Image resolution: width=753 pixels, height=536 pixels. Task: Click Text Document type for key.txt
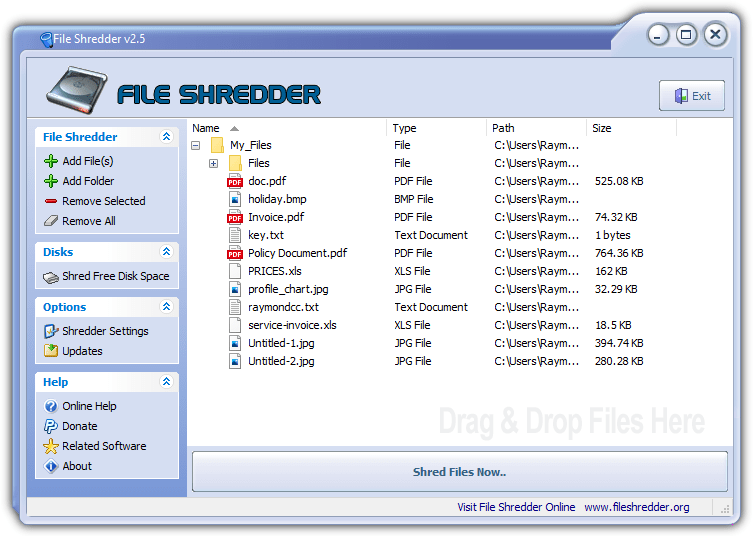(x=431, y=235)
